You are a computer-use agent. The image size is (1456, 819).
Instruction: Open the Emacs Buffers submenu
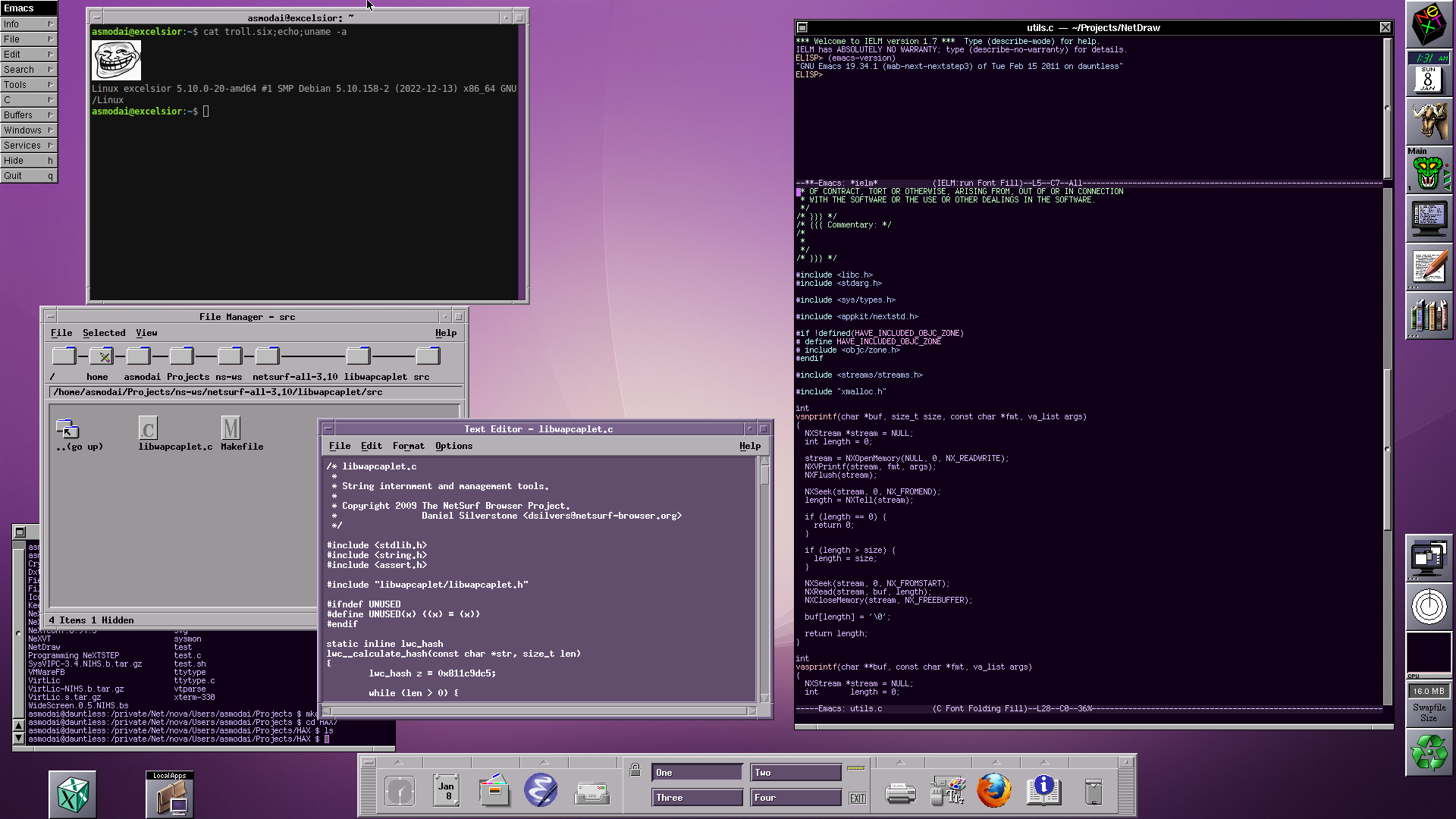click(x=29, y=115)
